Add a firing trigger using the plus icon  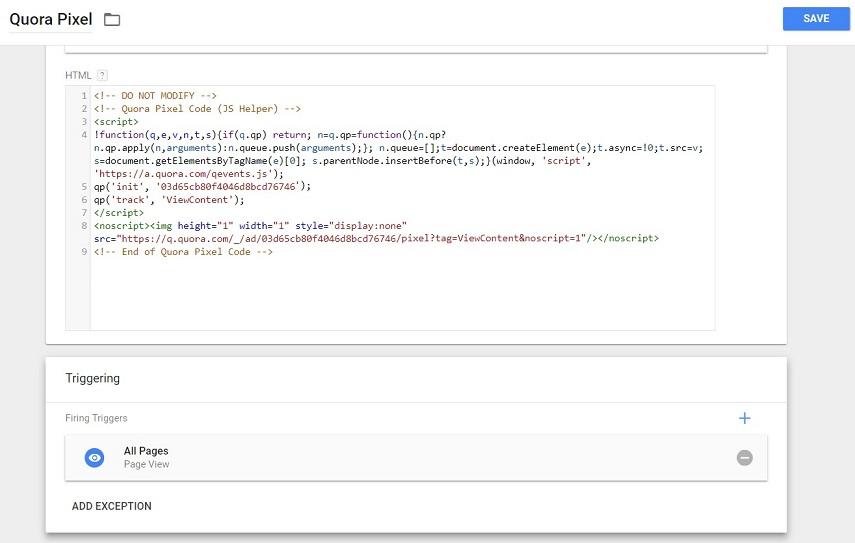pos(744,418)
